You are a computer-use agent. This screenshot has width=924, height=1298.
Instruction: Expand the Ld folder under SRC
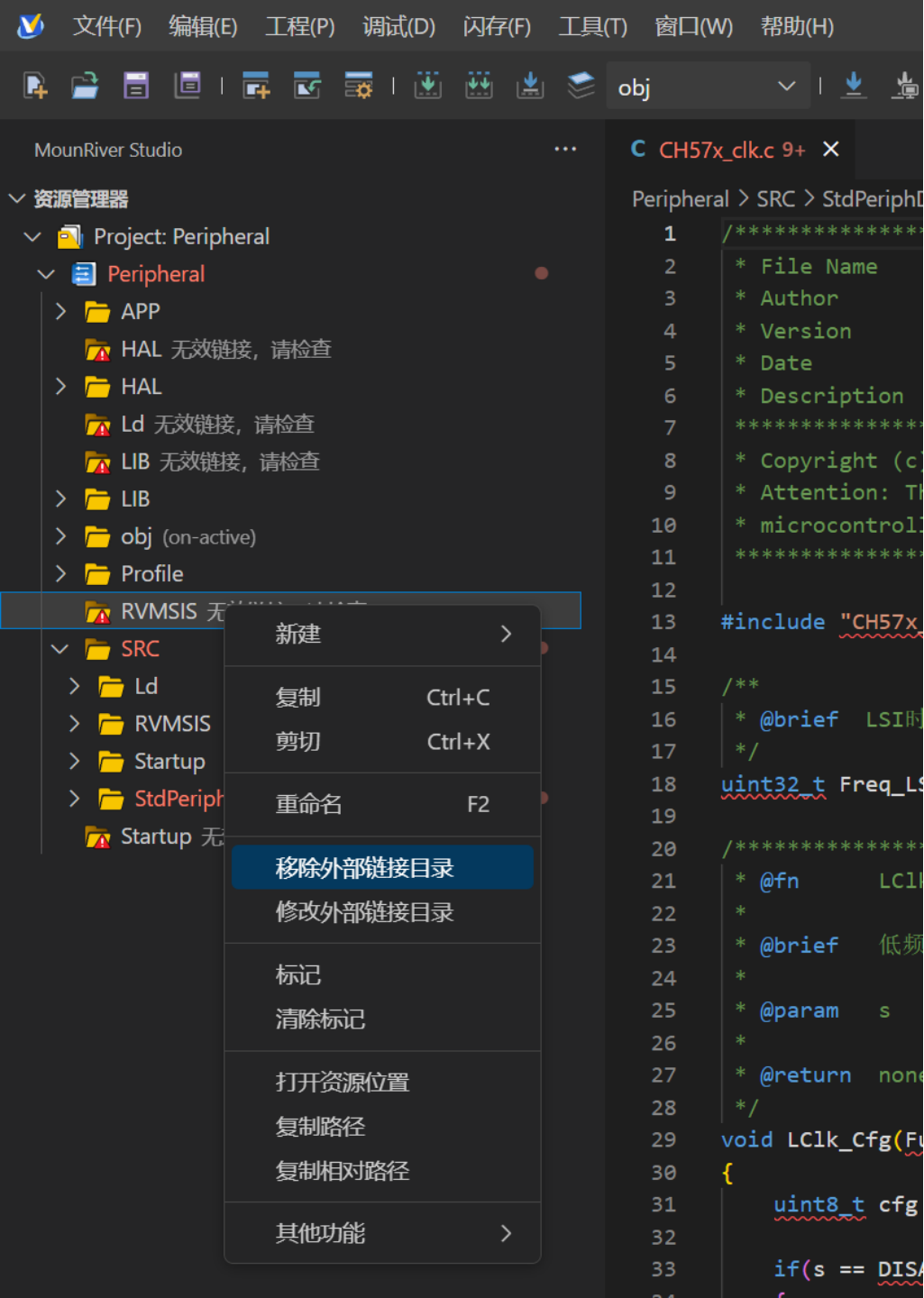point(74,686)
